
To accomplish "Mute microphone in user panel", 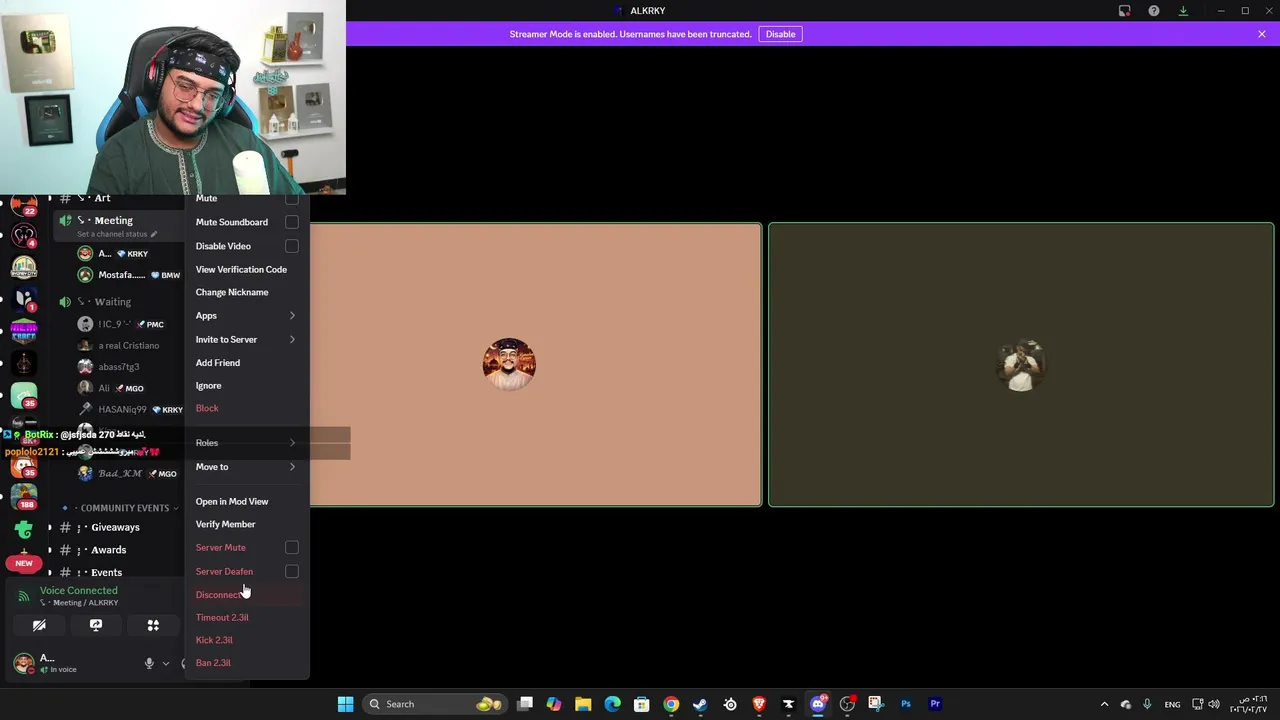I will (x=149, y=663).
